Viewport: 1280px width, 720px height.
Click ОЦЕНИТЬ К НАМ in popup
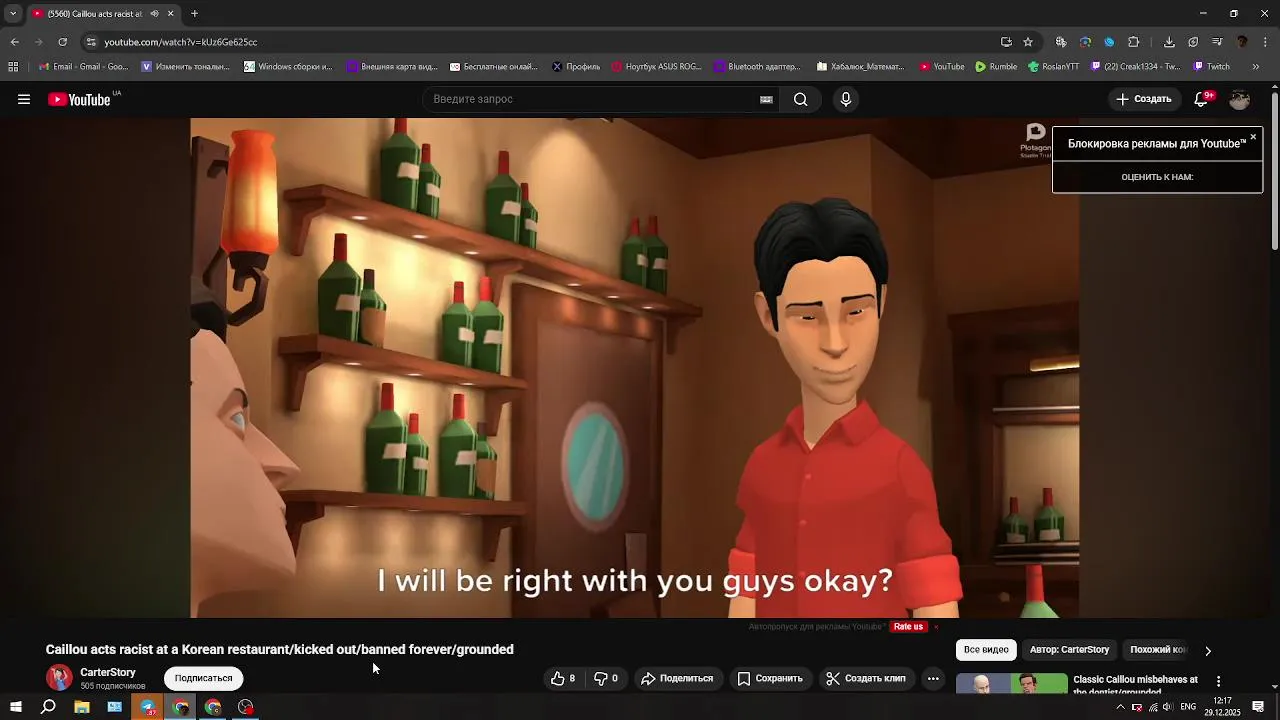[x=1157, y=177]
